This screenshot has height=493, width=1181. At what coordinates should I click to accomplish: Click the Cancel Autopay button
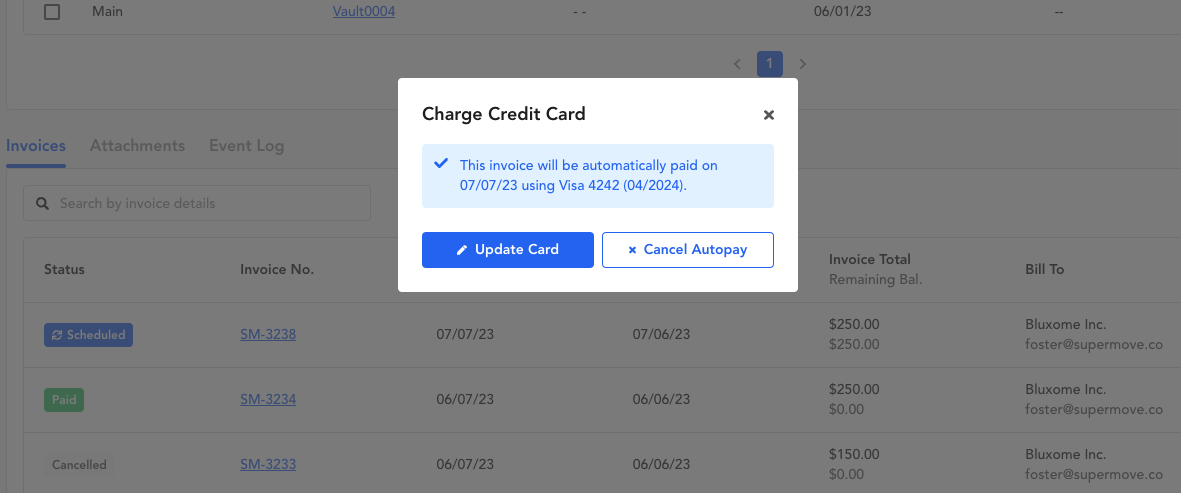[688, 250]
